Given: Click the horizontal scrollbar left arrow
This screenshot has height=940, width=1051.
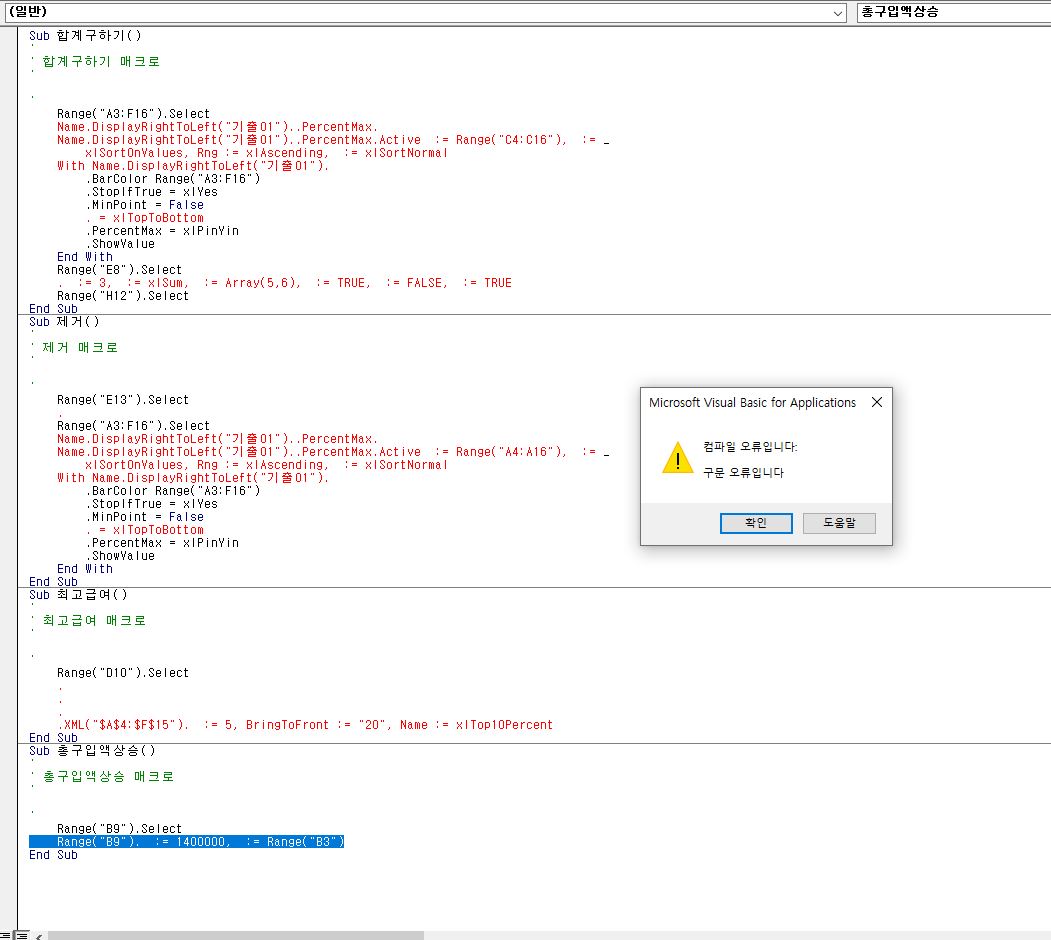Looking at the screenshot, I should point(39,935).
